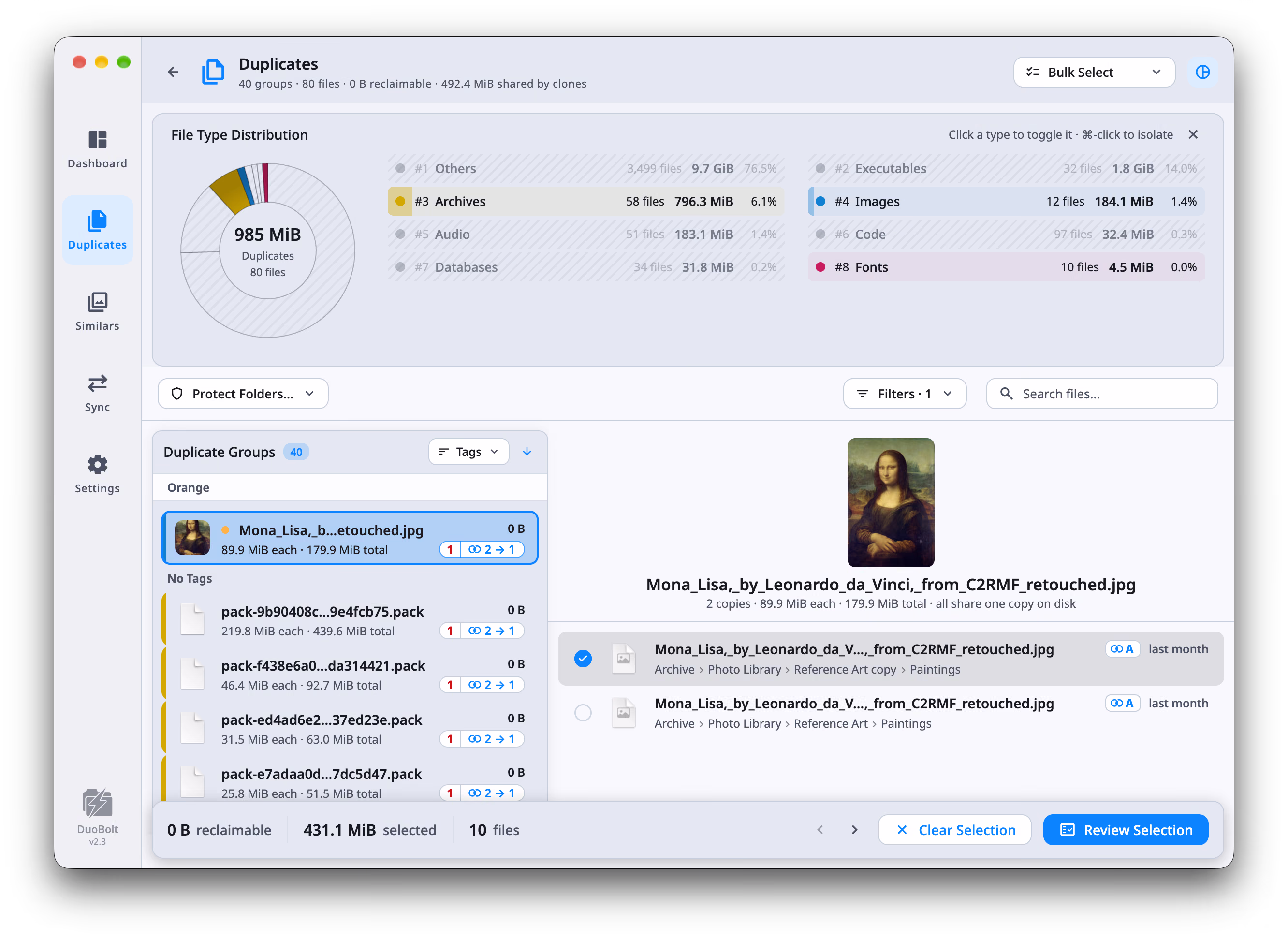Open the Filters dropdown
The height and width of the screenshot is (940, 1288).
click(x=905, y=394)
